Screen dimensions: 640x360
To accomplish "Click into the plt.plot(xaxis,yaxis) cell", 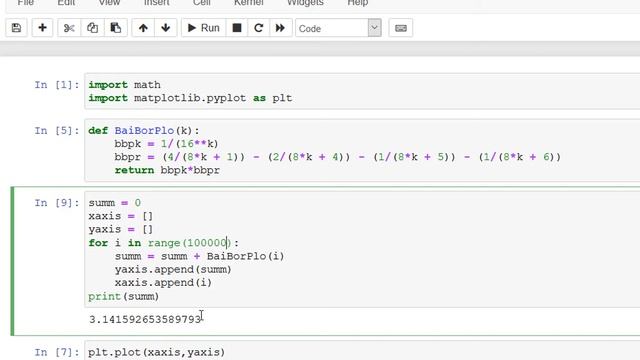I will pos(362,351).
